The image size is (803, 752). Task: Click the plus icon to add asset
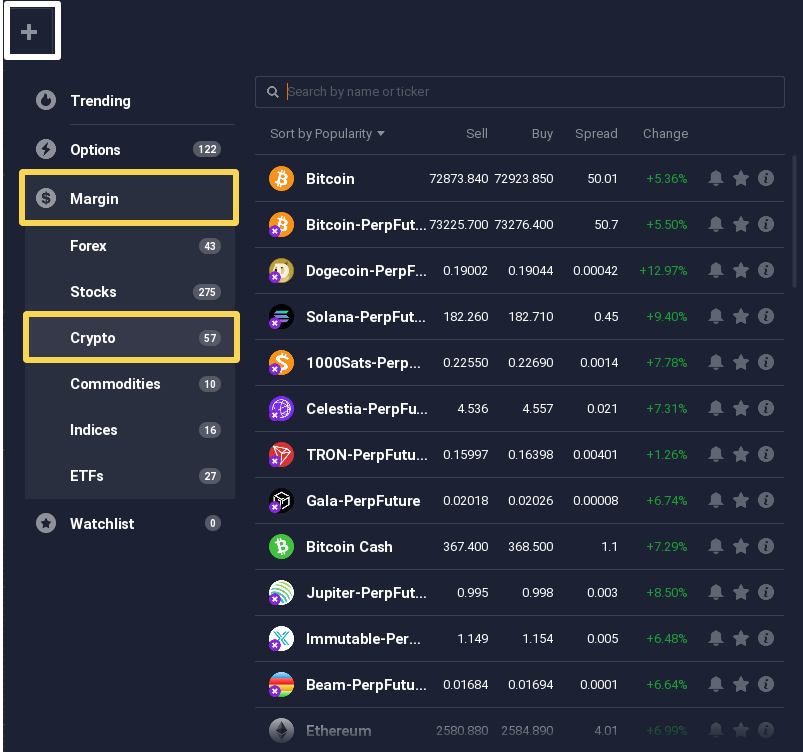coord(30,32)
